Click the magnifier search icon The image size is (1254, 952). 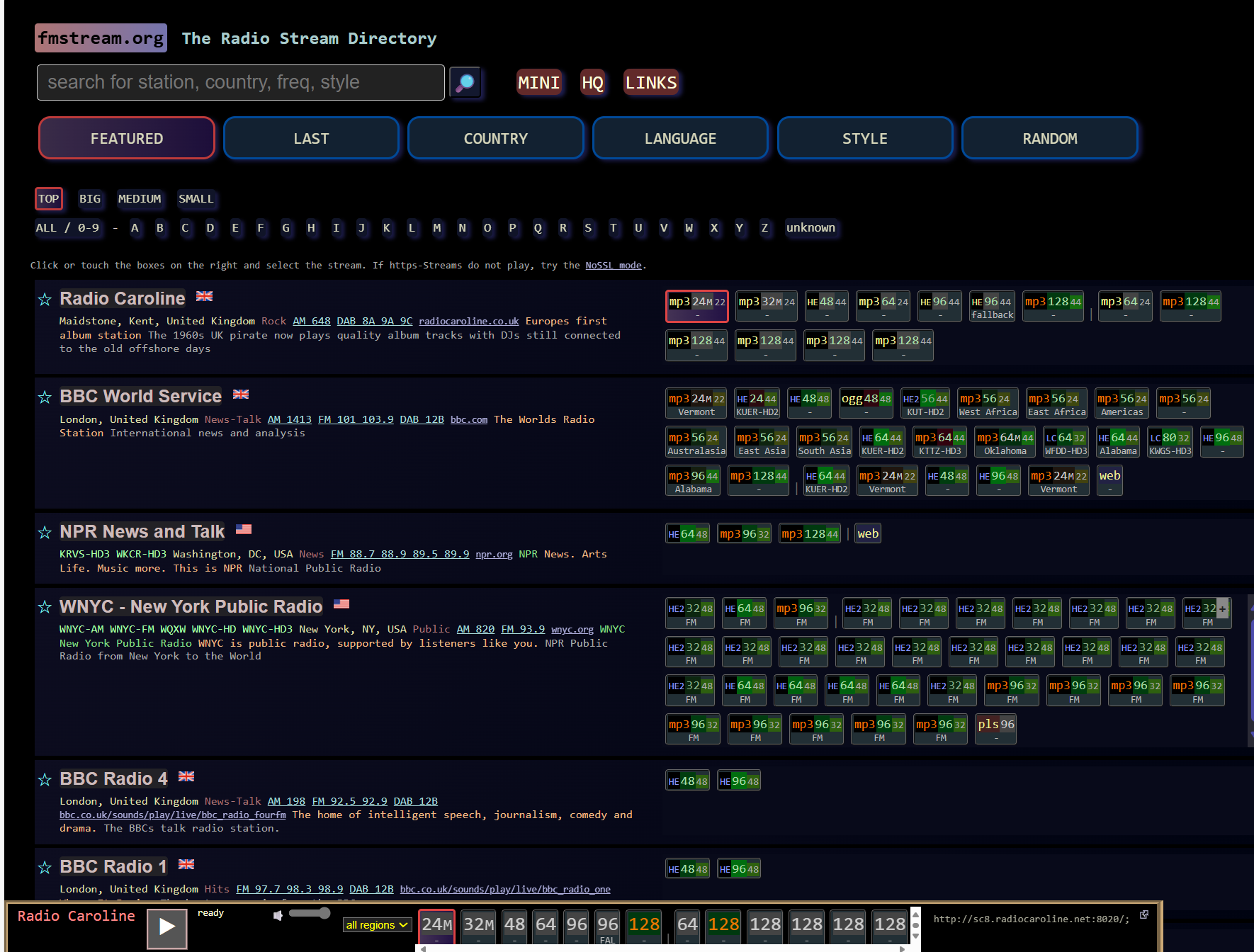point(465,83)
